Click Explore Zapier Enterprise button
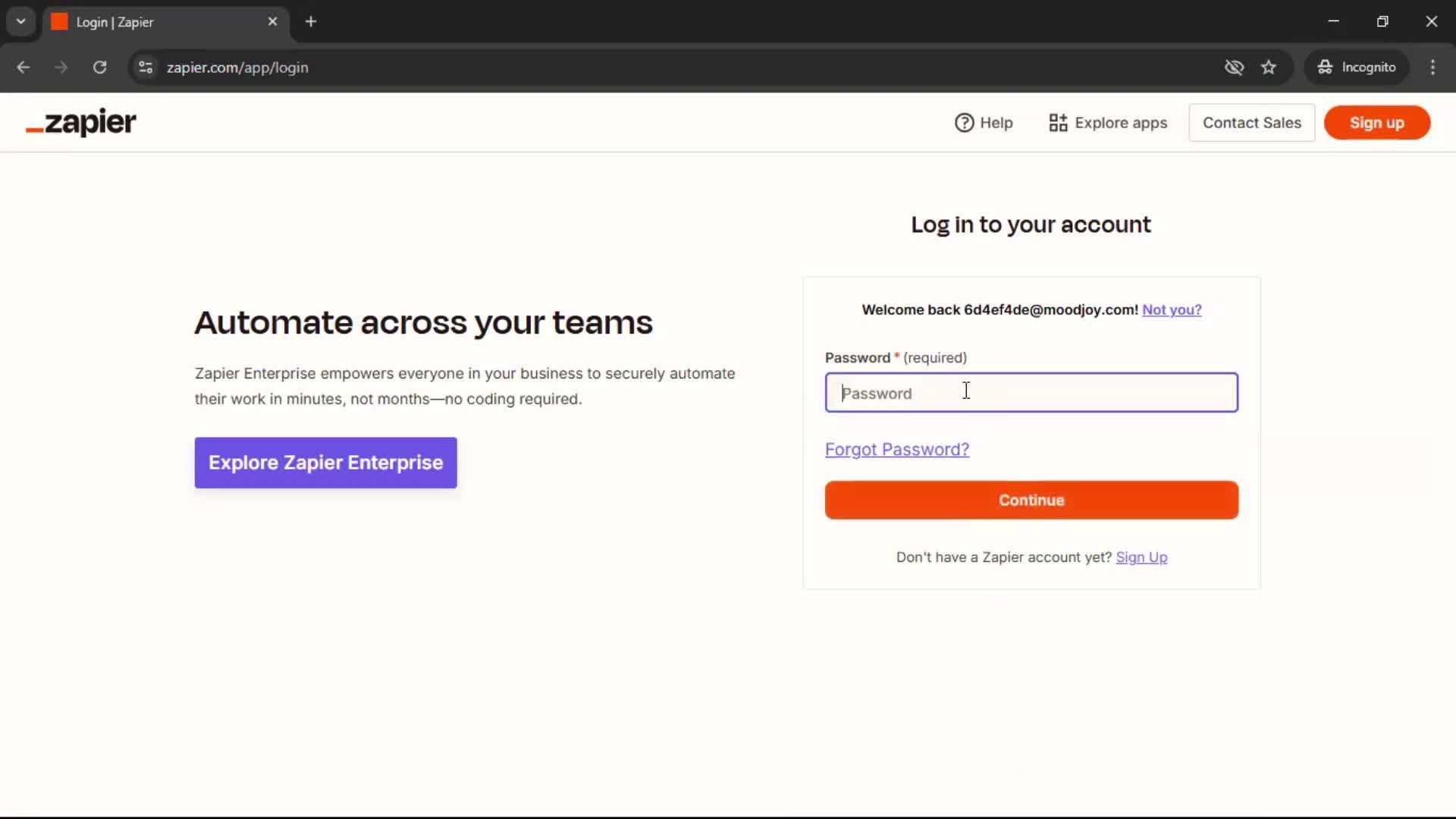 (325, 463)
